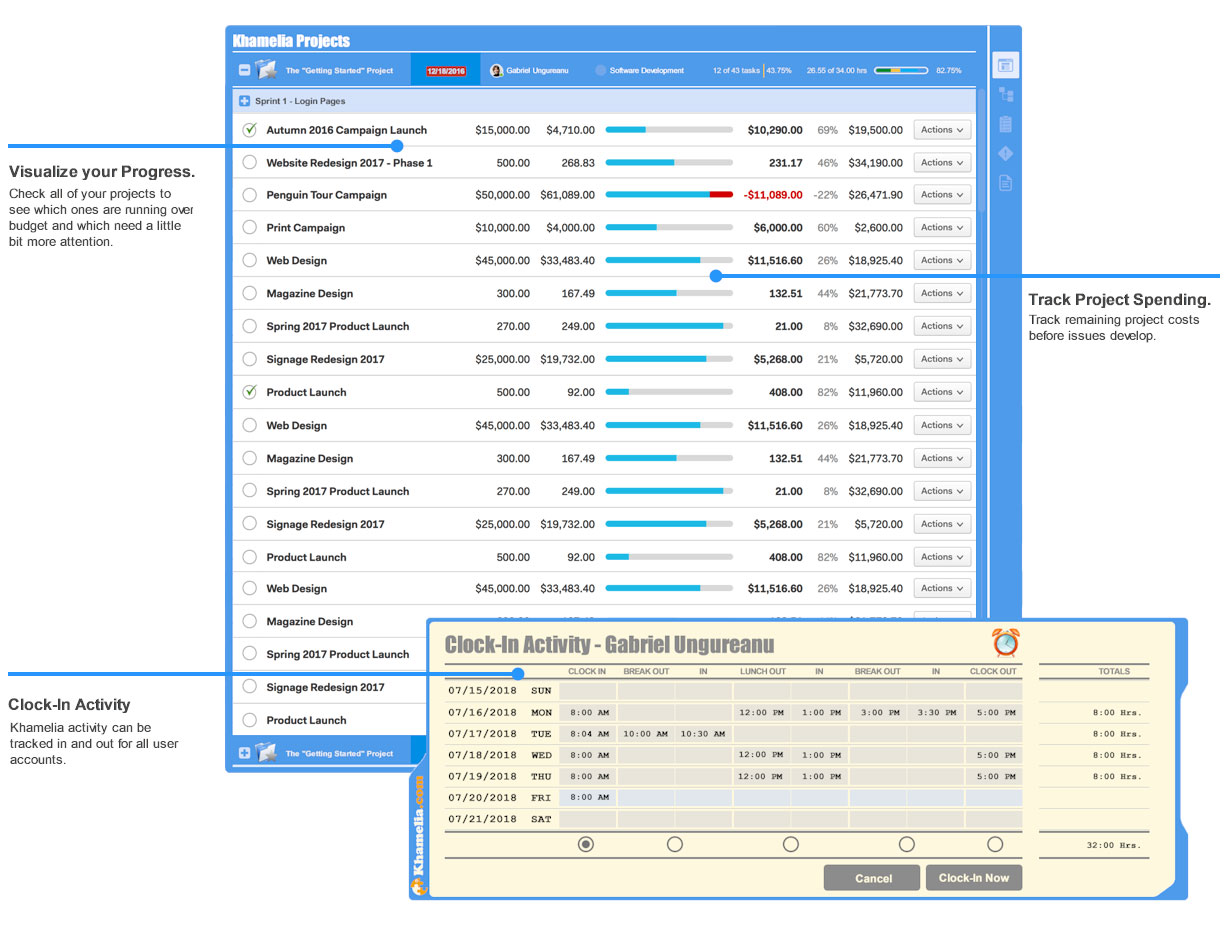Click the Software Development label
The height and width of the screenshot is (925, 1229).
coord(647,71)
